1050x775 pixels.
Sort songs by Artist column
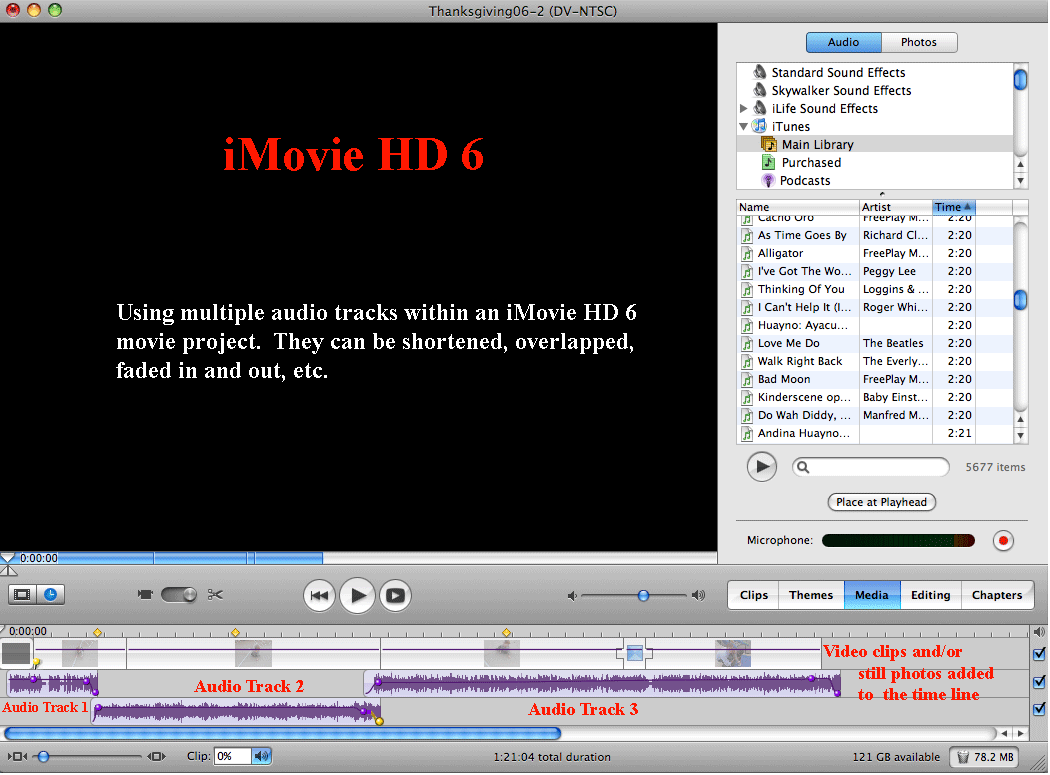[896, 207]
